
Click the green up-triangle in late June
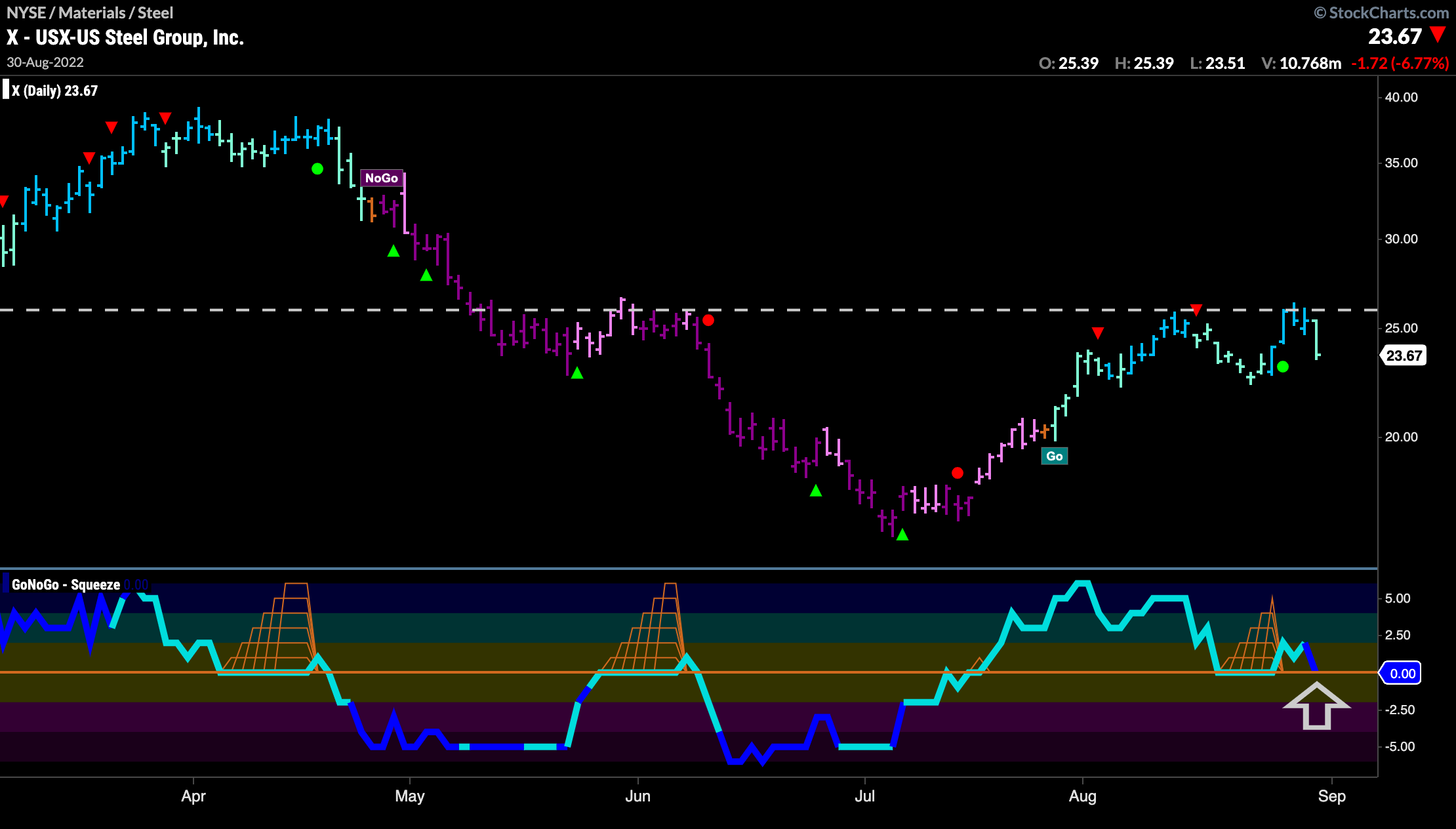pyautogui.click(x=816, y=490)
